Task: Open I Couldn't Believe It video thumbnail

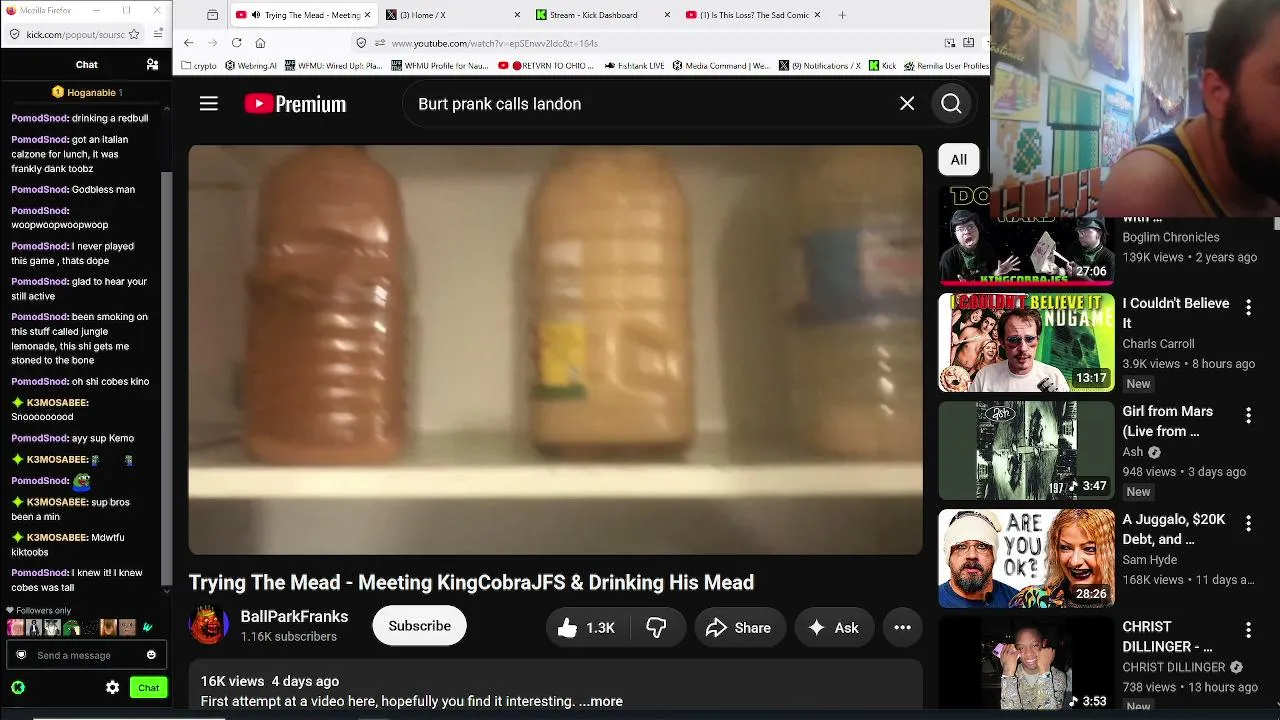Action: [1026, 342]
